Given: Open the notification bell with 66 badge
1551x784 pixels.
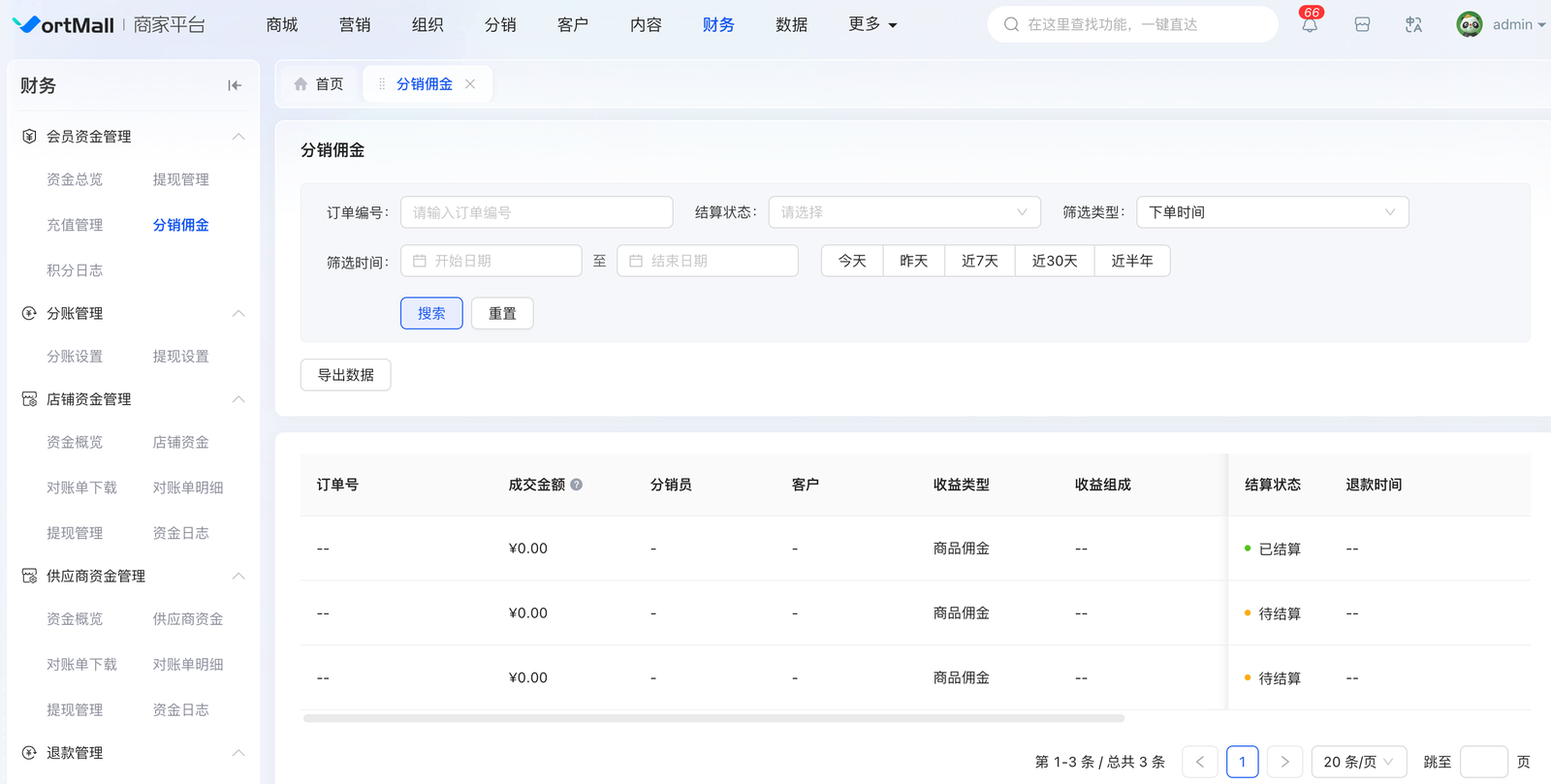Looking at the screenshot, I should 1310,25.
